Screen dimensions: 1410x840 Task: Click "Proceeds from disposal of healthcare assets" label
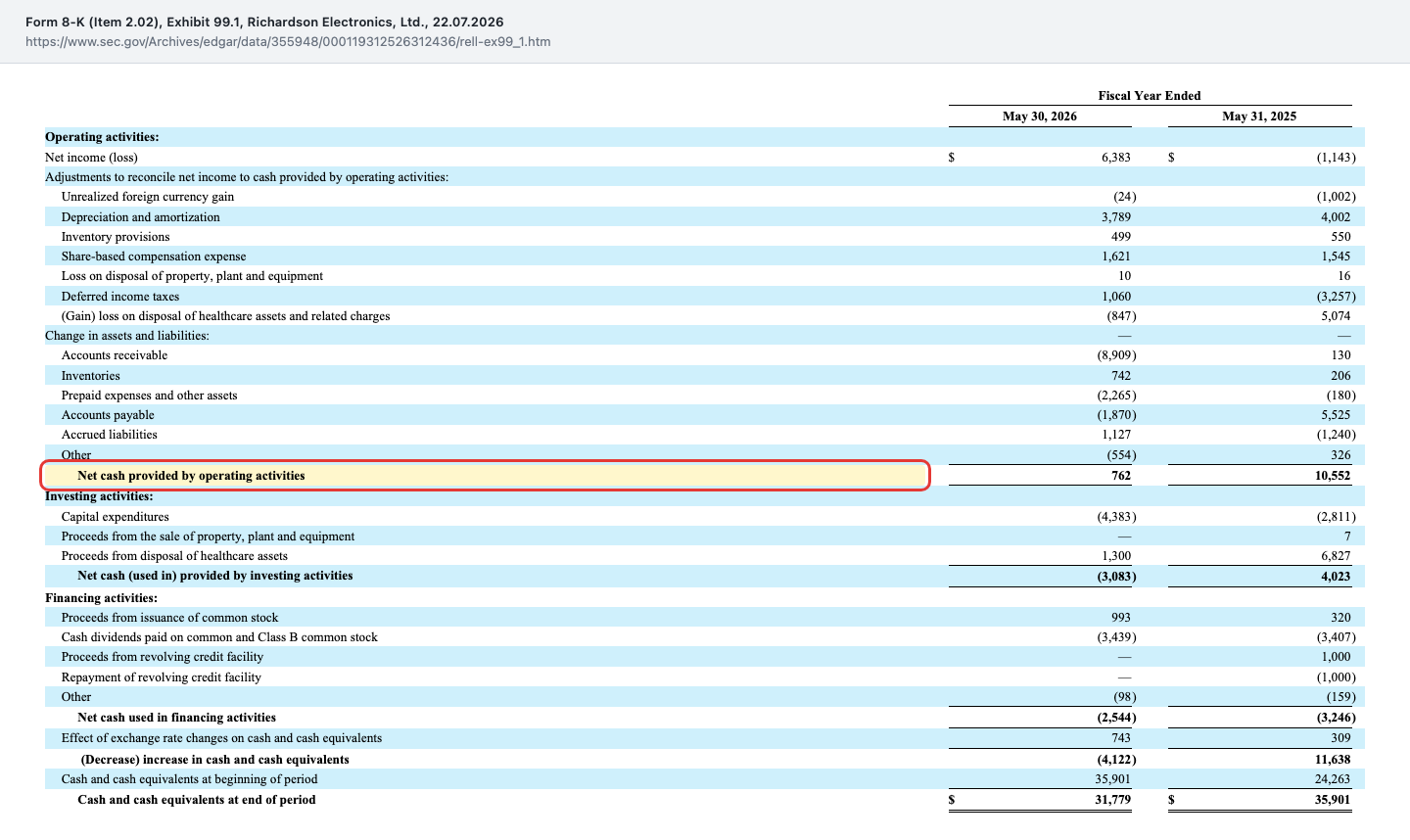[174, 556]
